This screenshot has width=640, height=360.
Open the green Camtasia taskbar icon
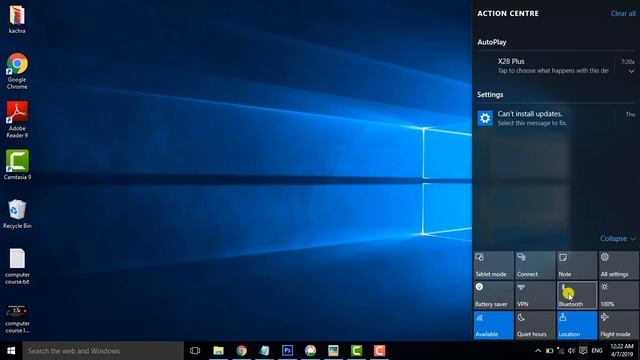click(x=356, y=351)
